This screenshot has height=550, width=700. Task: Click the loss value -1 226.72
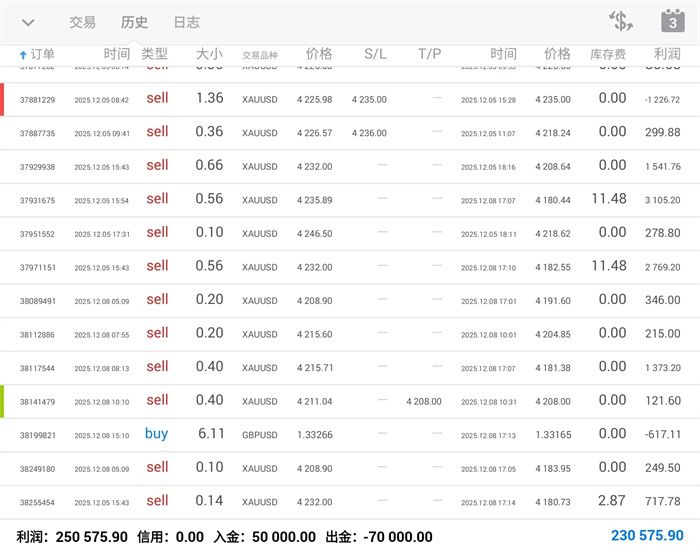pos(662,100)
